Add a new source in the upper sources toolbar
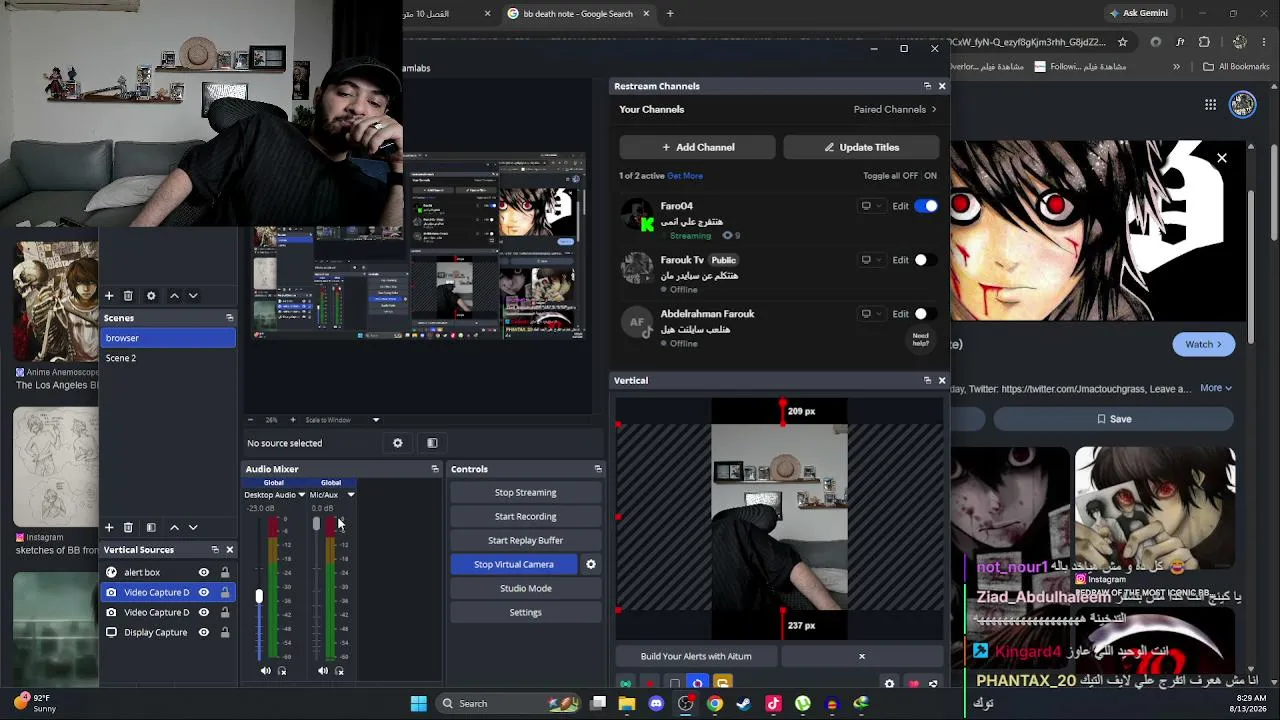 click(109, 296)
